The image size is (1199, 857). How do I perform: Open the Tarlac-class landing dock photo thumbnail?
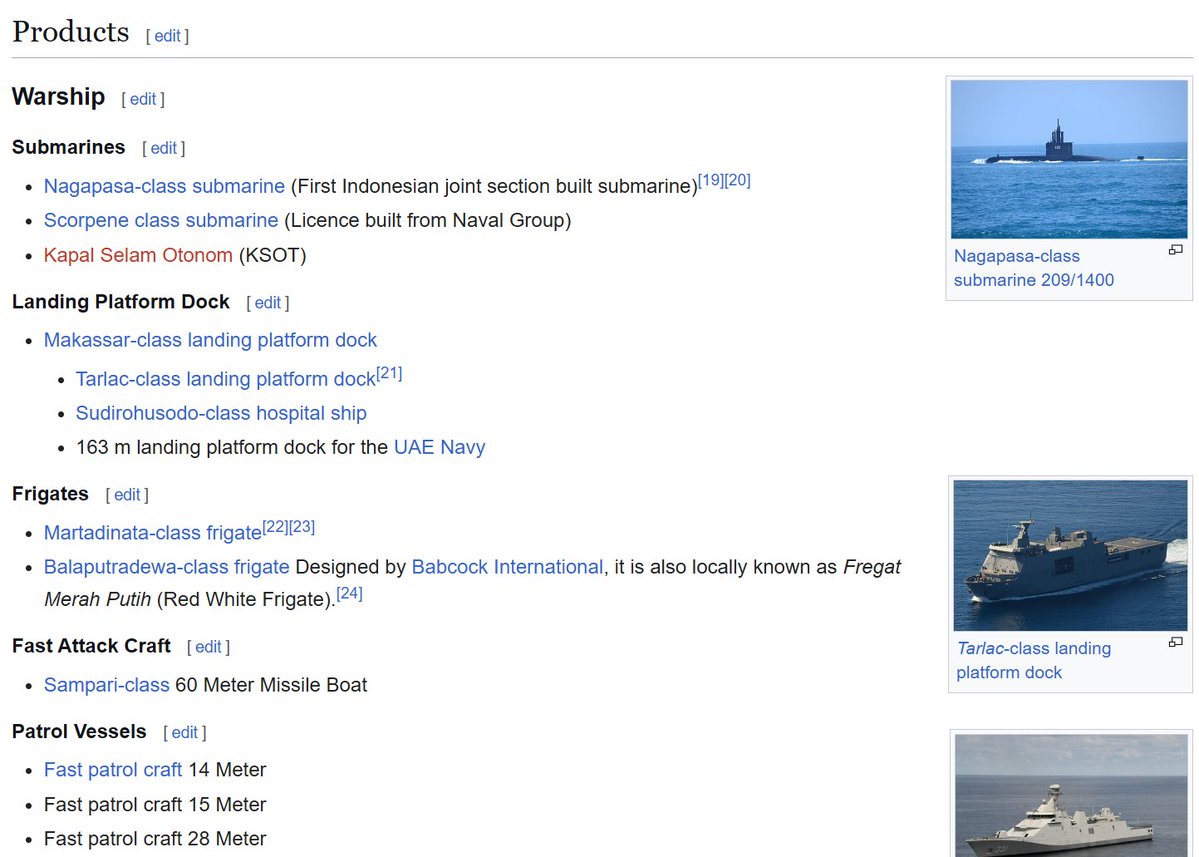pyautogui.click(x=1071, y=555)
